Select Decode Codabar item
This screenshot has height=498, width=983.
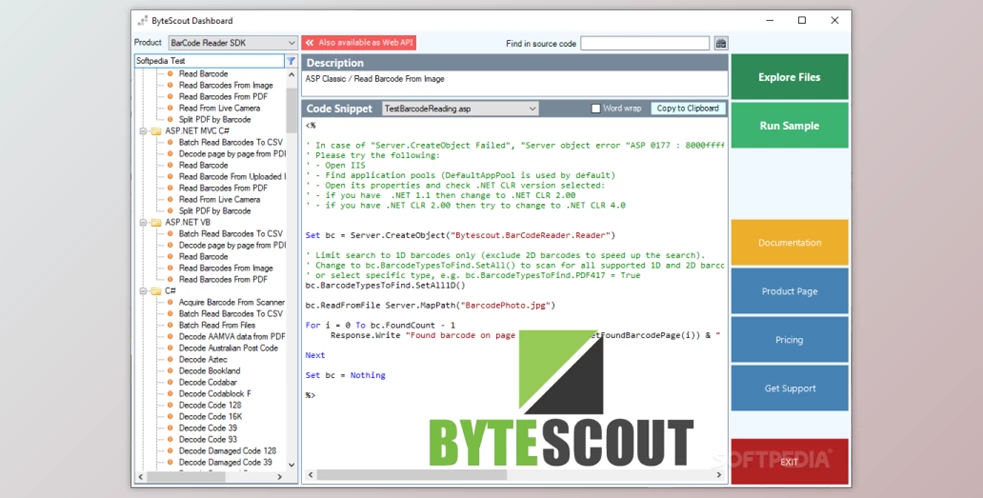(208, 382)
